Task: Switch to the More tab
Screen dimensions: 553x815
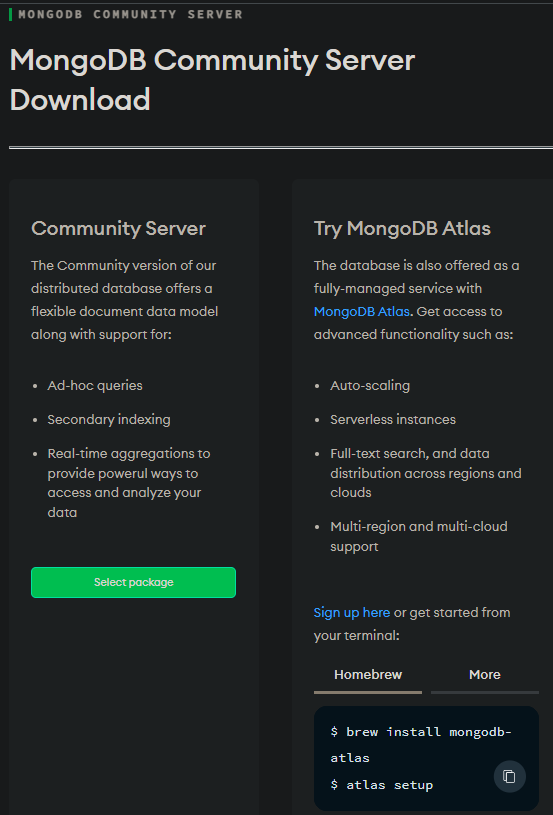Action: [485, 676]
